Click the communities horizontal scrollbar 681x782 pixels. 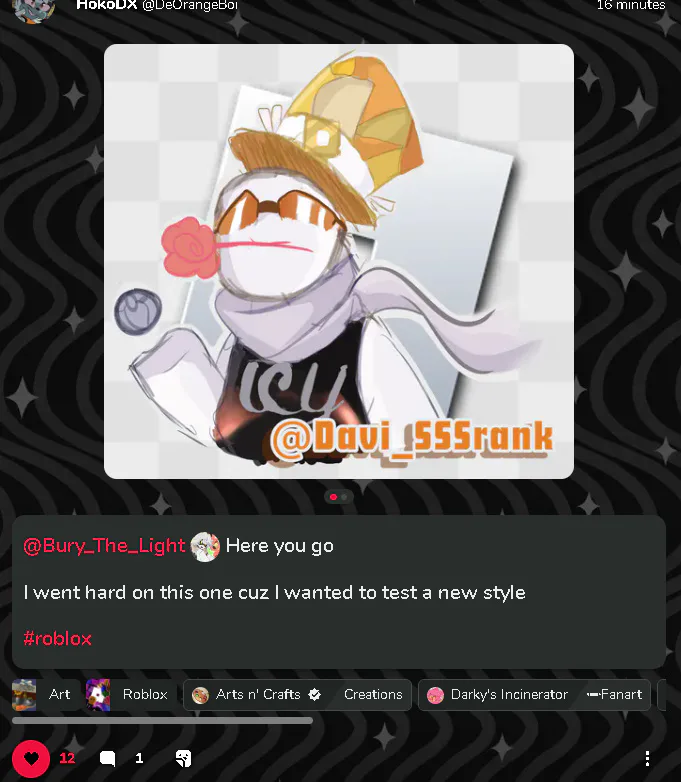[162, 720]
